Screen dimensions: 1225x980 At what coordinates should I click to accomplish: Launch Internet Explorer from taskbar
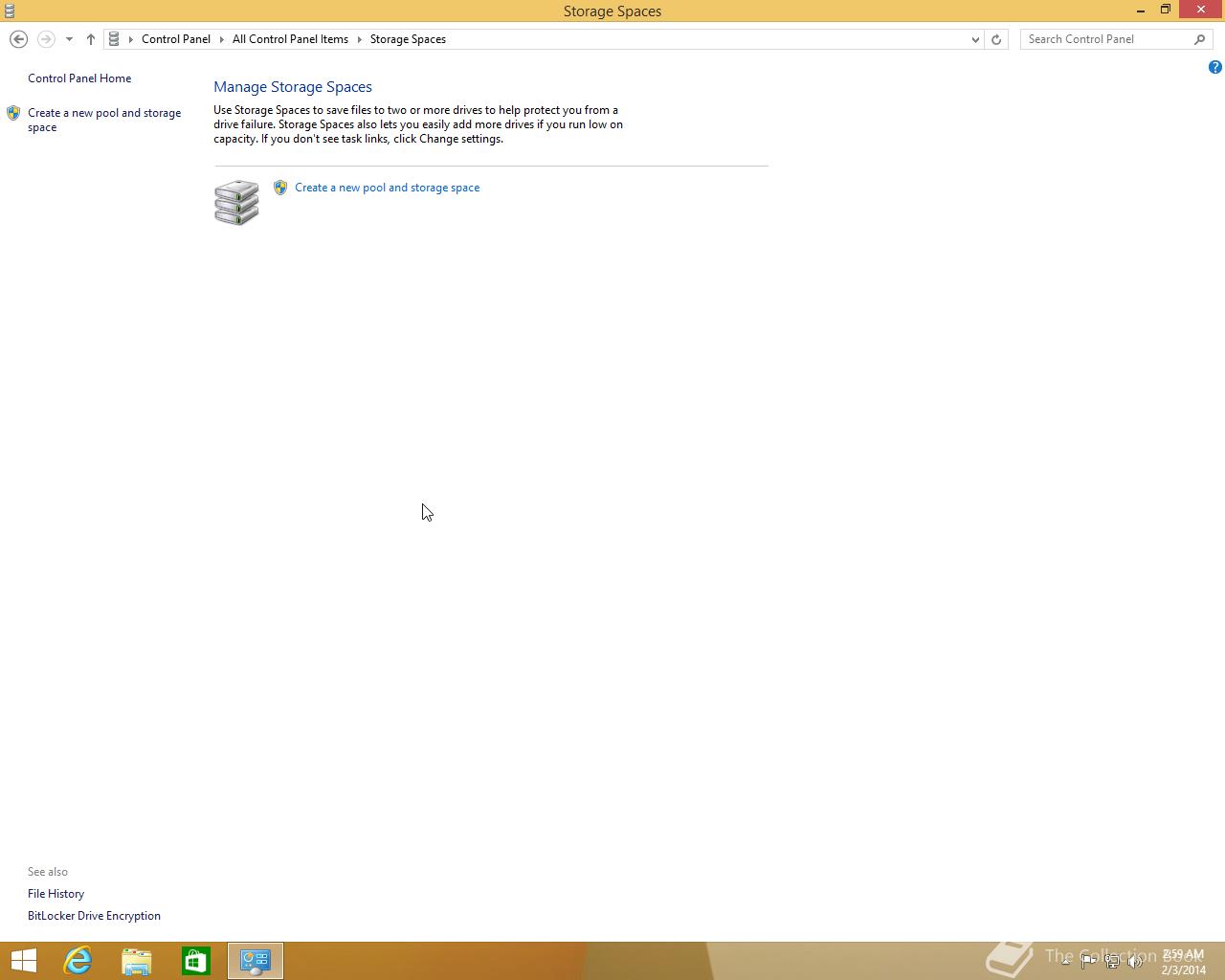coord(78,961)
